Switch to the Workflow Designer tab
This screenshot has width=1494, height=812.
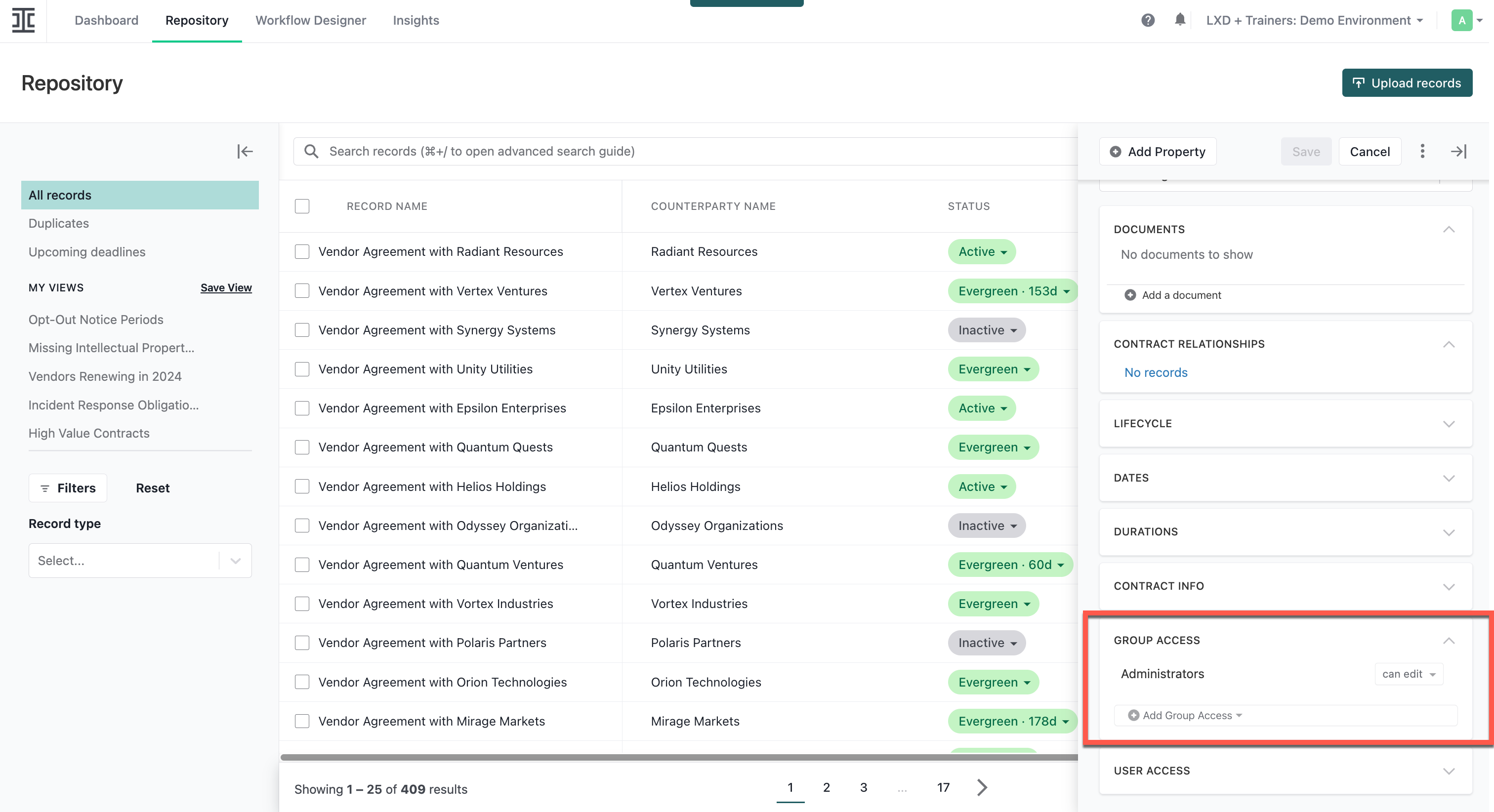pyautogui.click(x=311, y=20)
